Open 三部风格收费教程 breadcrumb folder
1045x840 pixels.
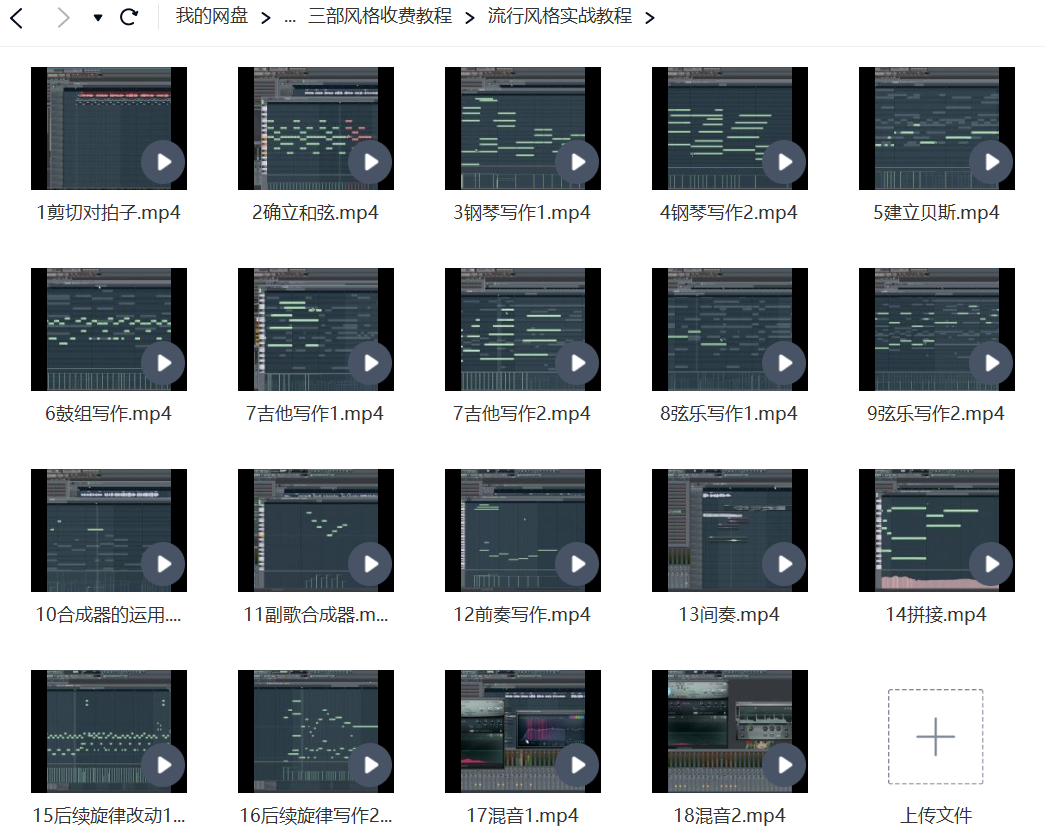pyautogui.click(x=379, y=16)
